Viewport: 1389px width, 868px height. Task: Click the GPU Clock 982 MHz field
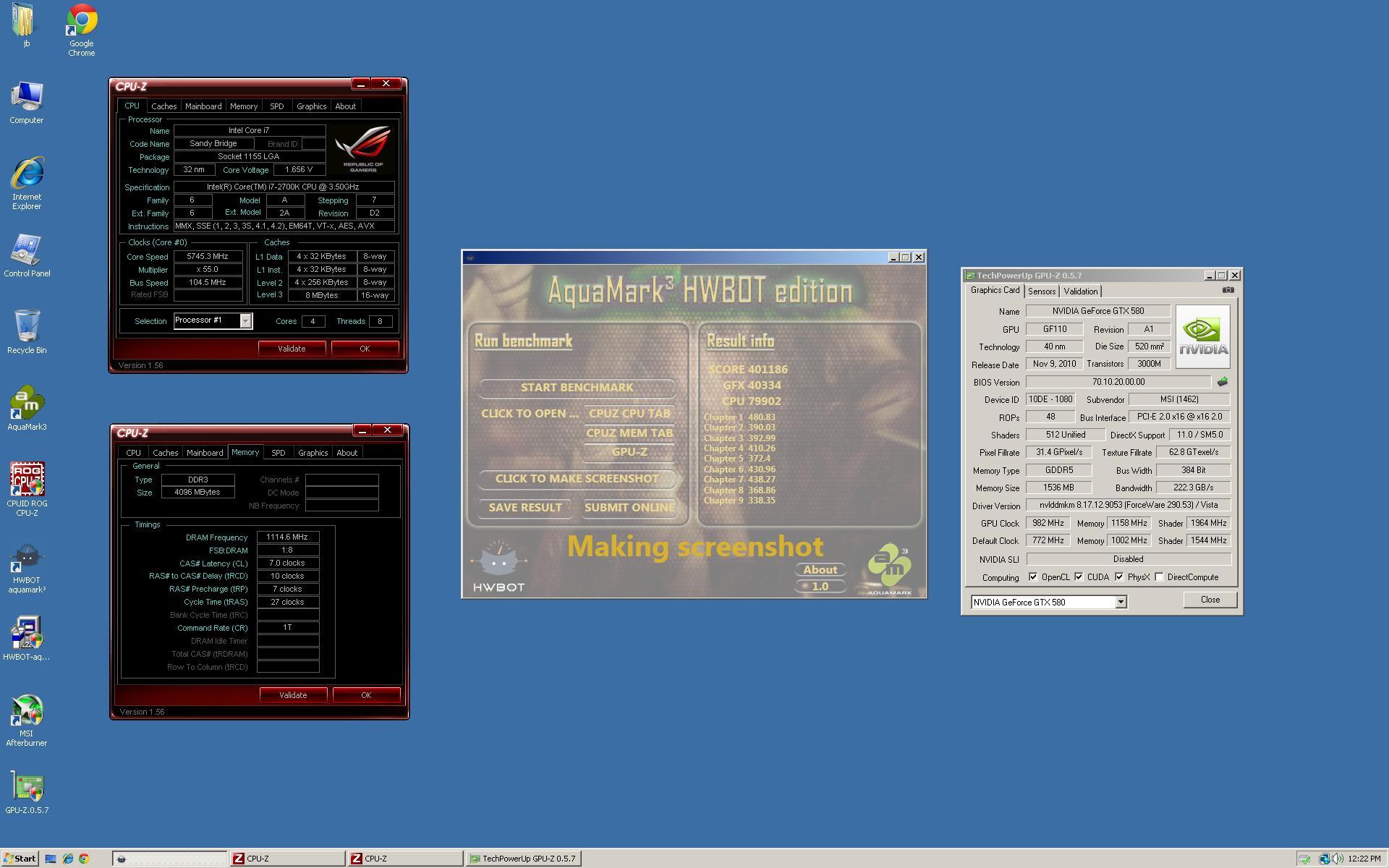1048,523
